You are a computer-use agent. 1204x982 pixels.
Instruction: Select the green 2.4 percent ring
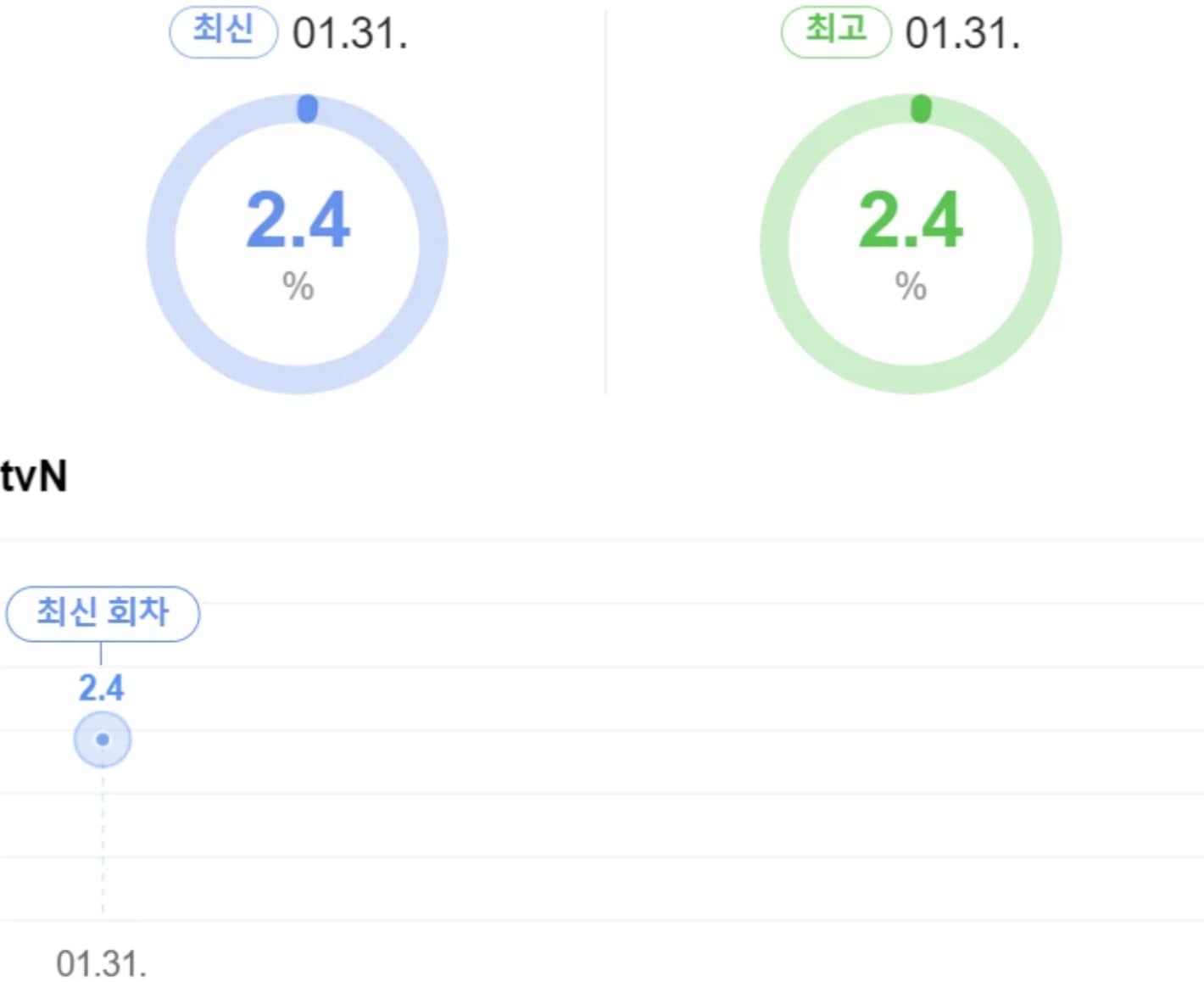[x=911, y=244]
